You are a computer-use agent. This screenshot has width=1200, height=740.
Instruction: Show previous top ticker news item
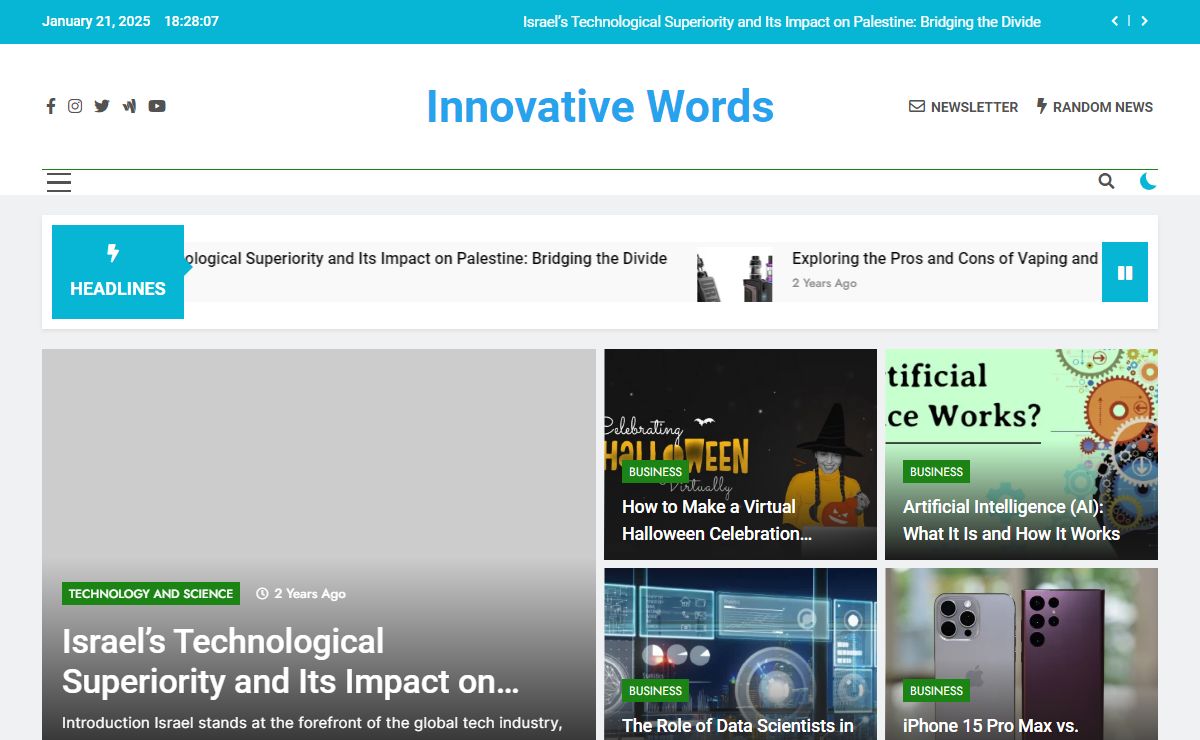pos(1115,21)
